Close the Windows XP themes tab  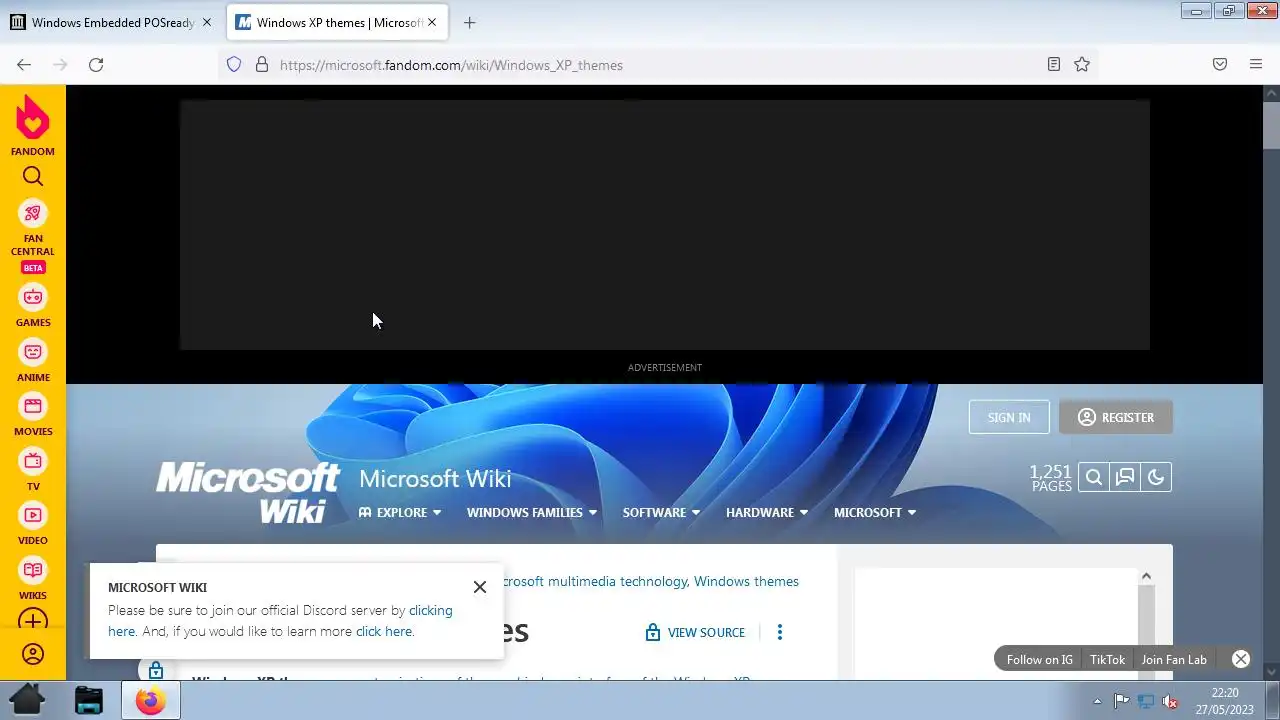coord(432,22)
